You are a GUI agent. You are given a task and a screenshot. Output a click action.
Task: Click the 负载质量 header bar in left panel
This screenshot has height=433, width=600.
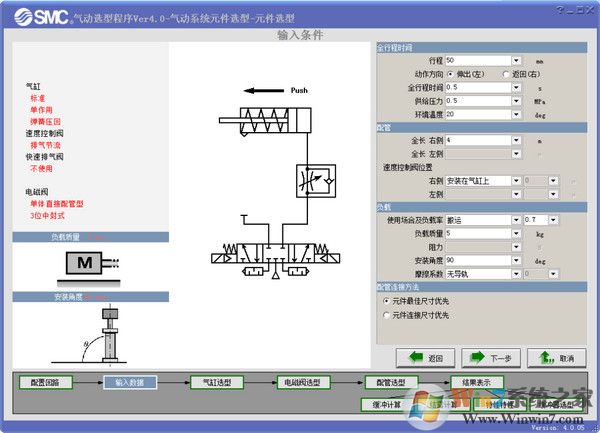91,237
